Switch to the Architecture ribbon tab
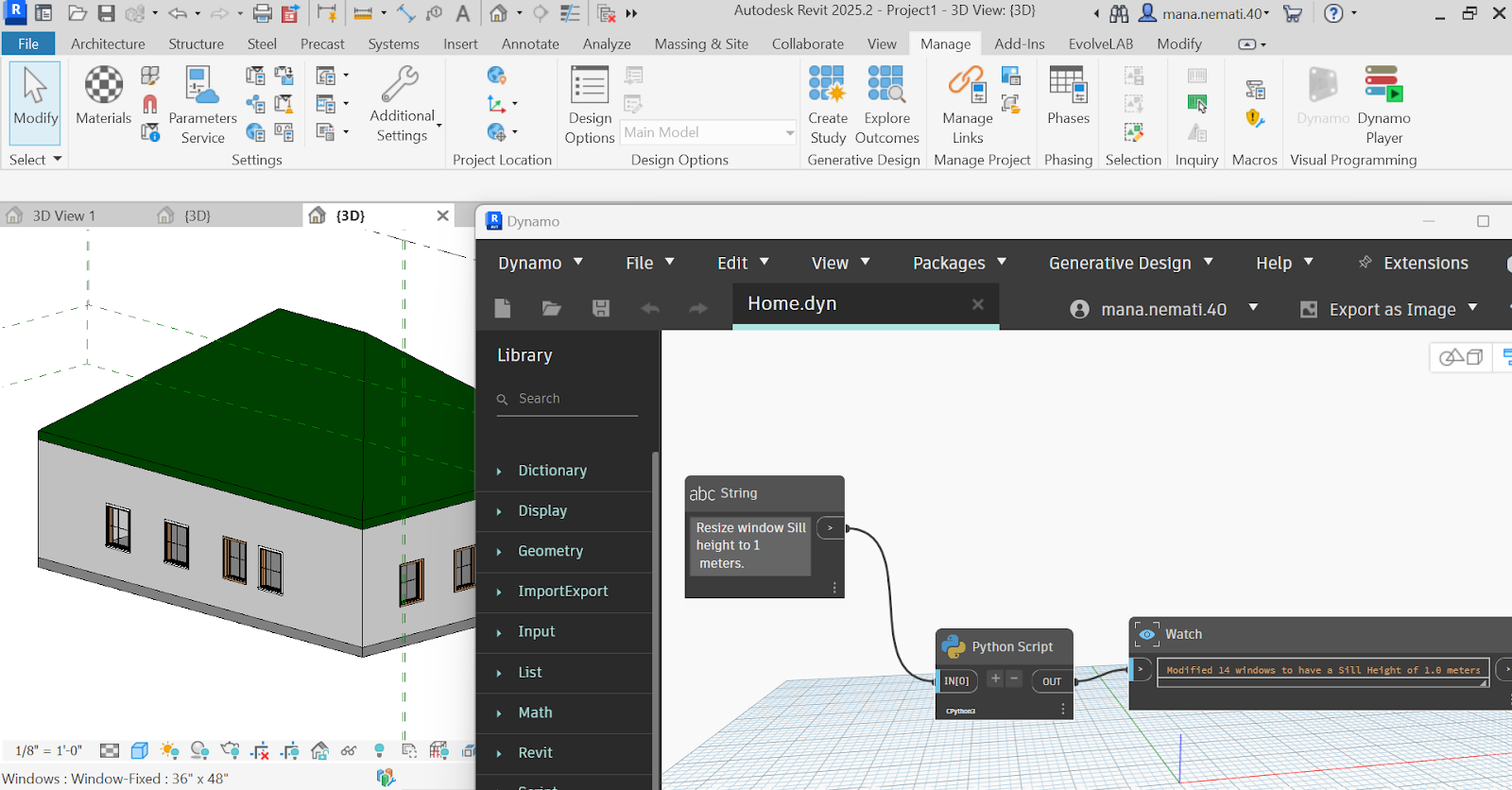The image size is (1512, 790). 108,43
